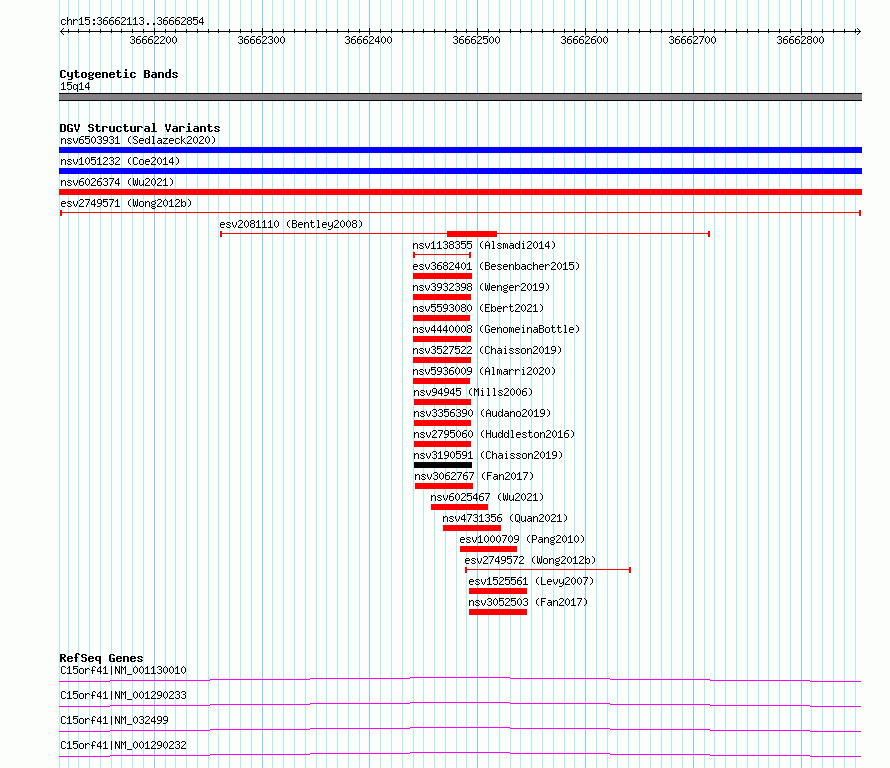The height and width of the screenshot is (768, 890).
Task: Click the RefSeq Genes track heading
Action: tap(101, 658)
